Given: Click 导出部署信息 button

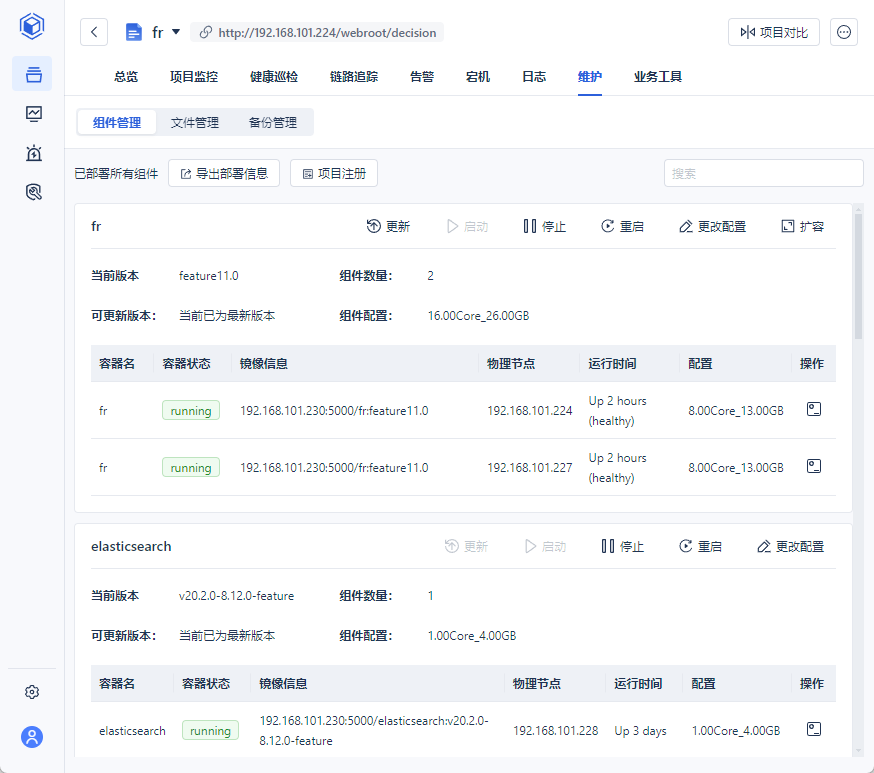Looking at the screenshot, I should coord(223,174).
